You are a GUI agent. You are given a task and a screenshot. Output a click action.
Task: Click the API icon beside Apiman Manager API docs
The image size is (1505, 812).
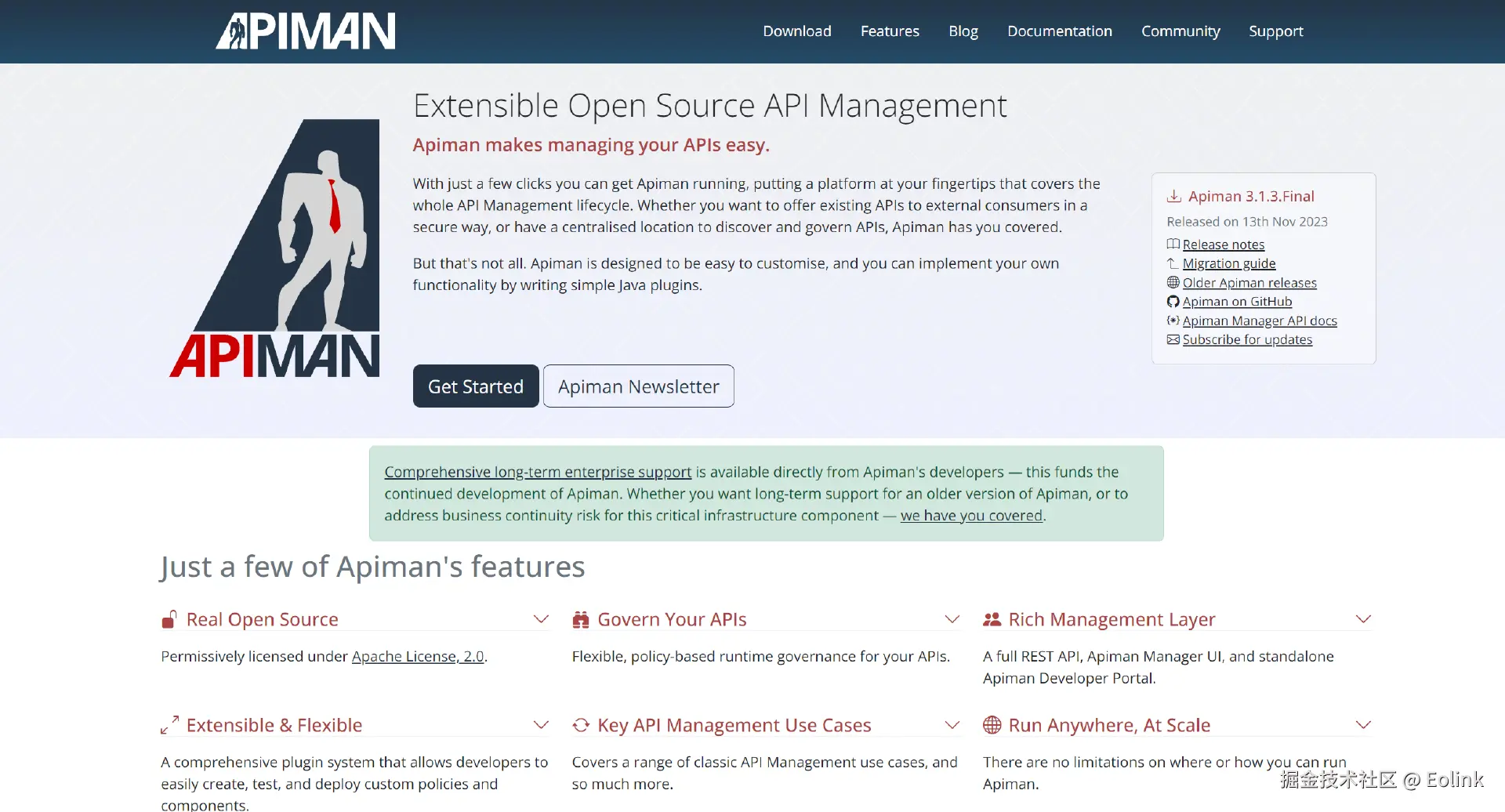coord(1173,321)
